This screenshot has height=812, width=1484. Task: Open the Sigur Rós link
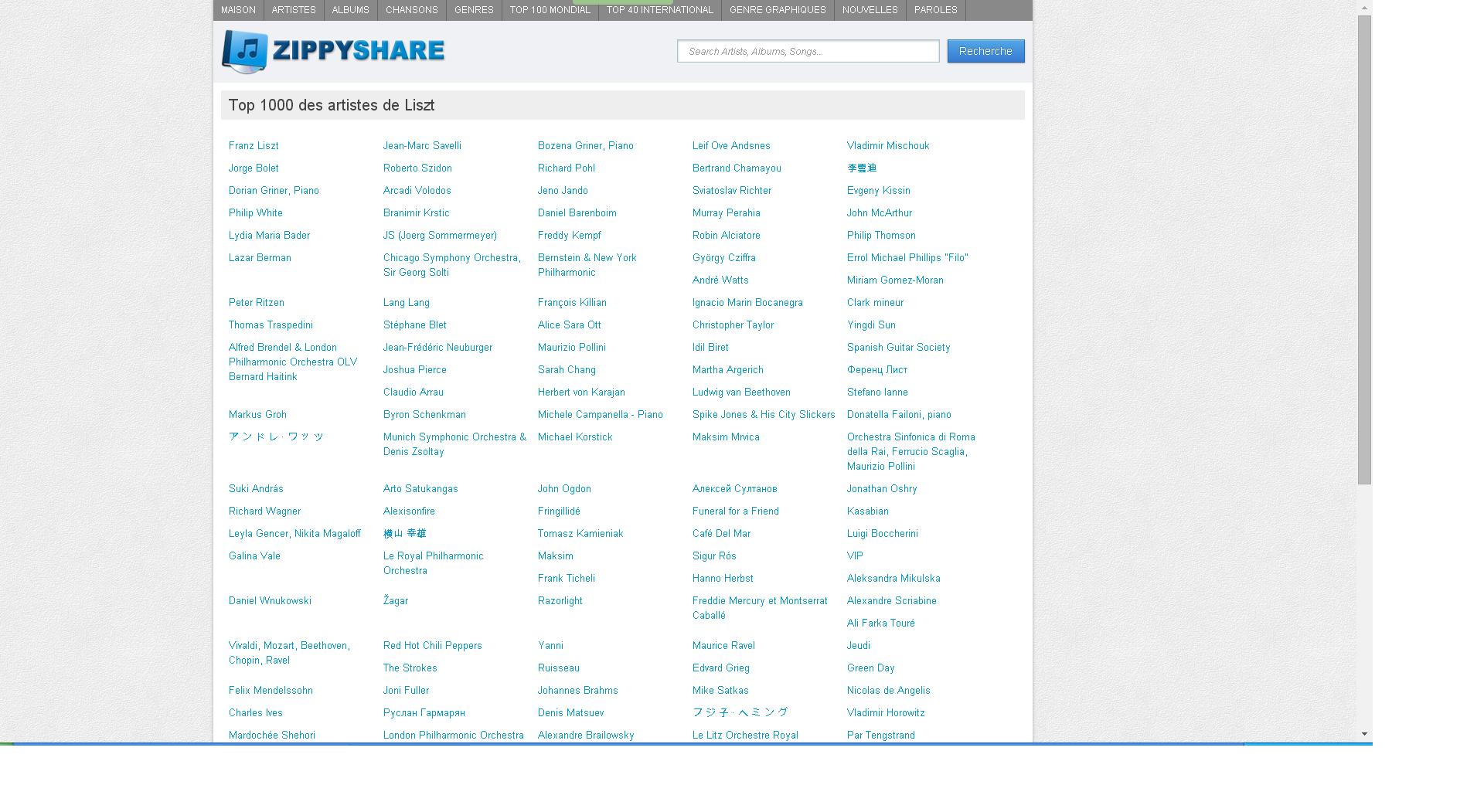[x=714, y=556]
